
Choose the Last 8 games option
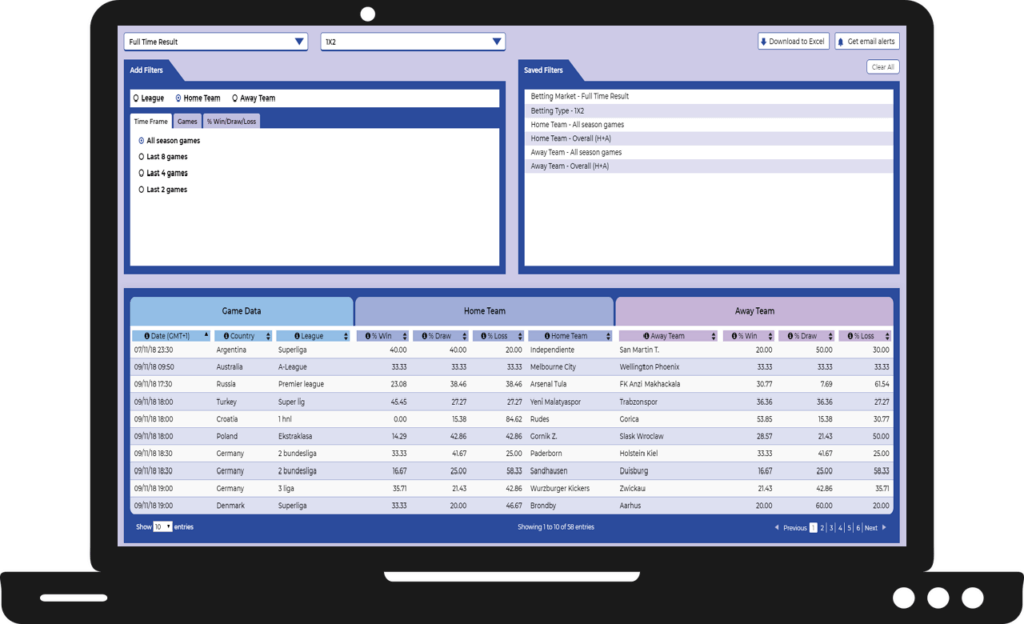pos(142,157)
